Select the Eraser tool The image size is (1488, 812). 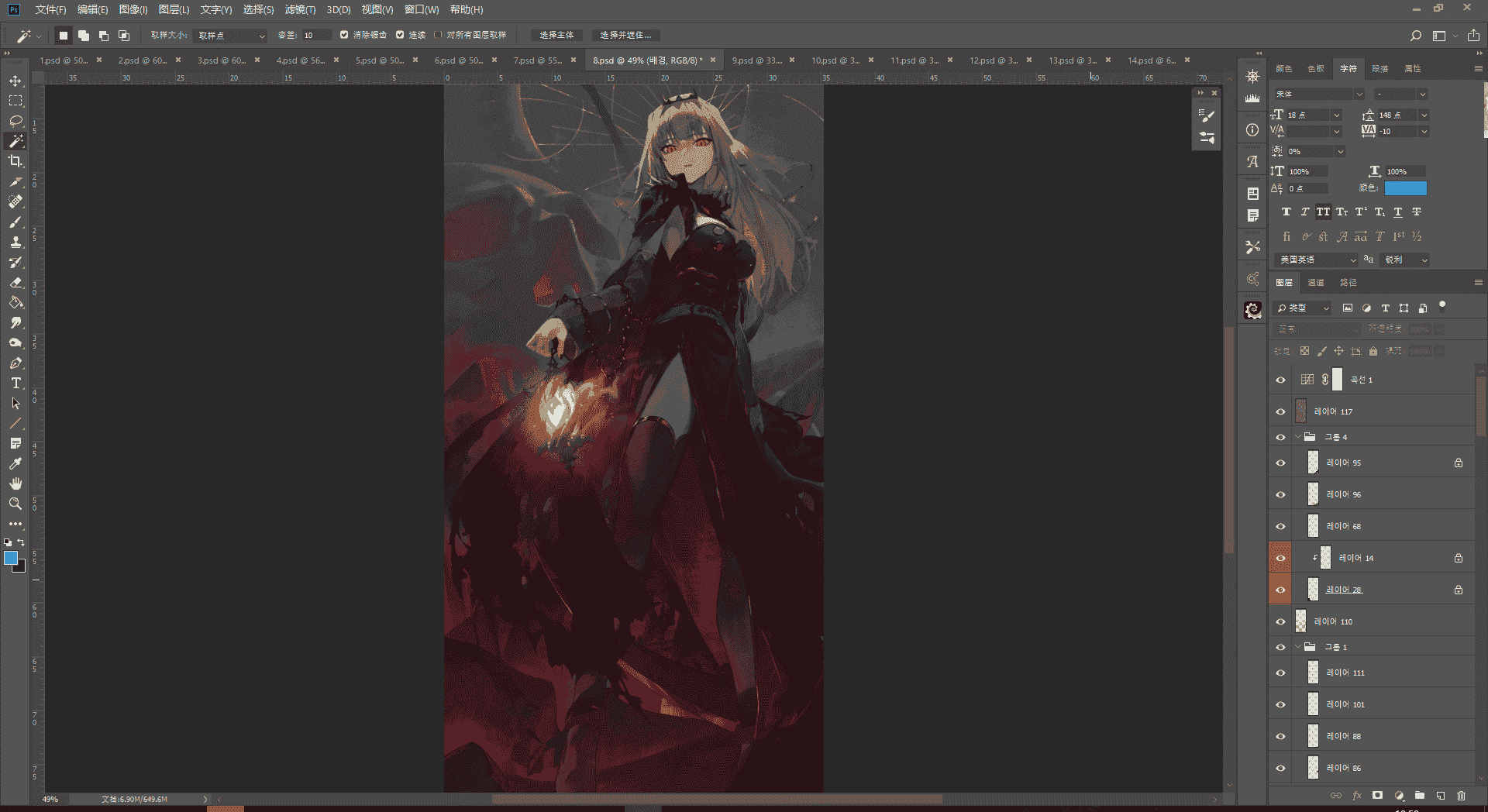tap(15, 282)
